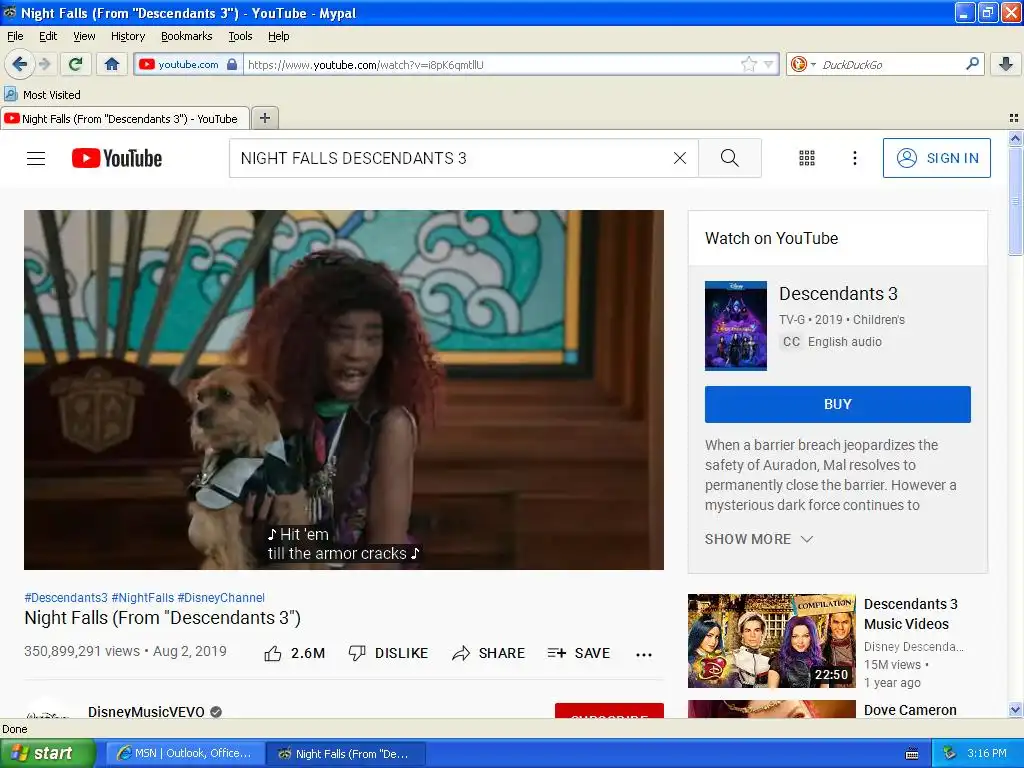Open YouTube settings three-dot menu
This screenshot has width=1024, height=768.
click(x=854, y=158)
